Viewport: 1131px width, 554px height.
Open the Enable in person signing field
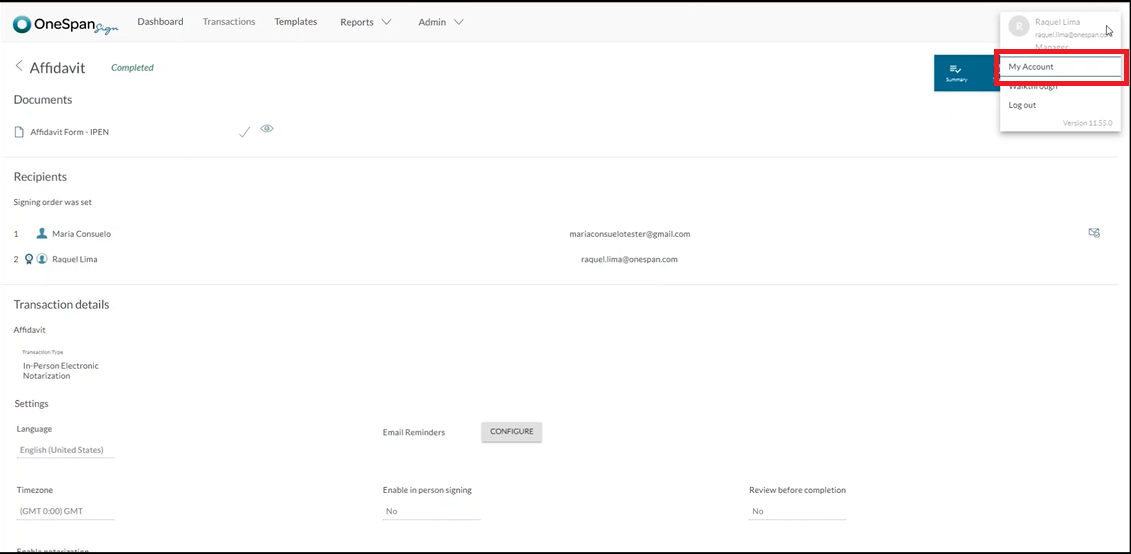(431, 511)
